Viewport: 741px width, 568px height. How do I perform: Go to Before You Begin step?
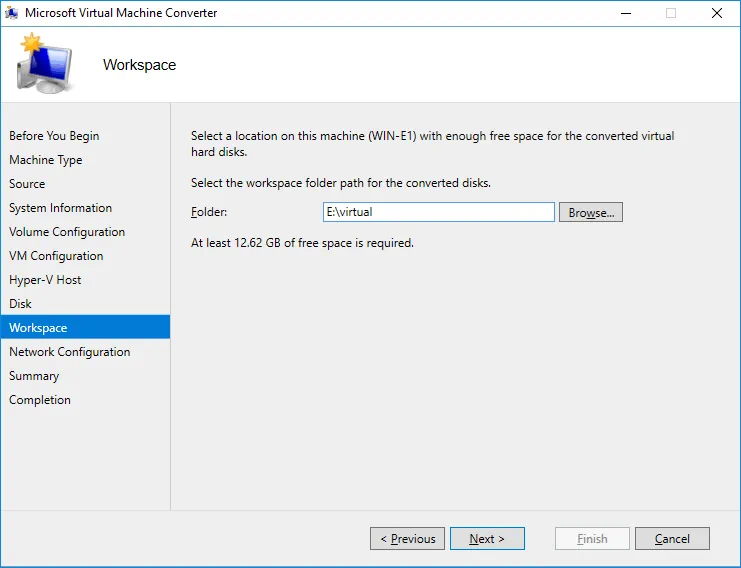pyautogui.click(x=54, y=136)
